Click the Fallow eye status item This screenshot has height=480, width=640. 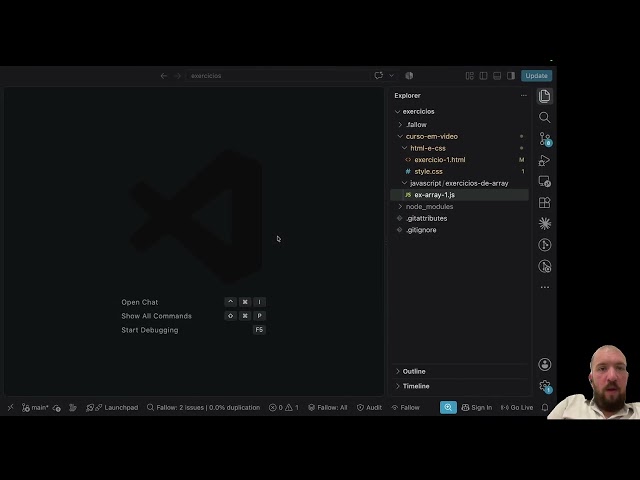point(405,407)
